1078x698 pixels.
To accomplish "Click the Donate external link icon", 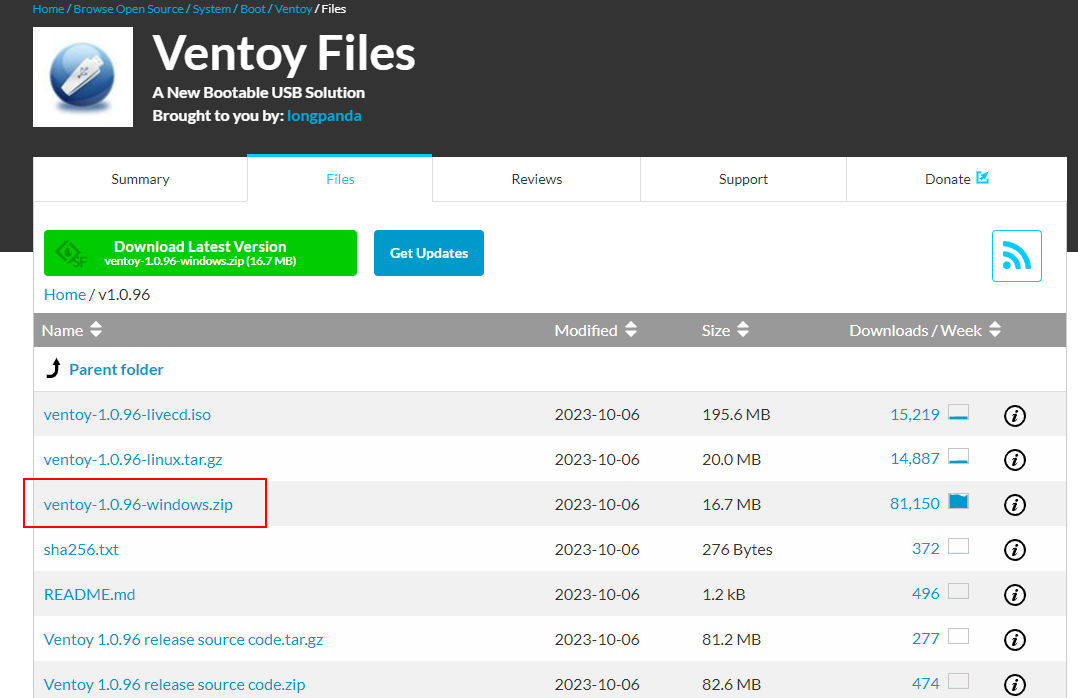I will click(x=982, y=178).
